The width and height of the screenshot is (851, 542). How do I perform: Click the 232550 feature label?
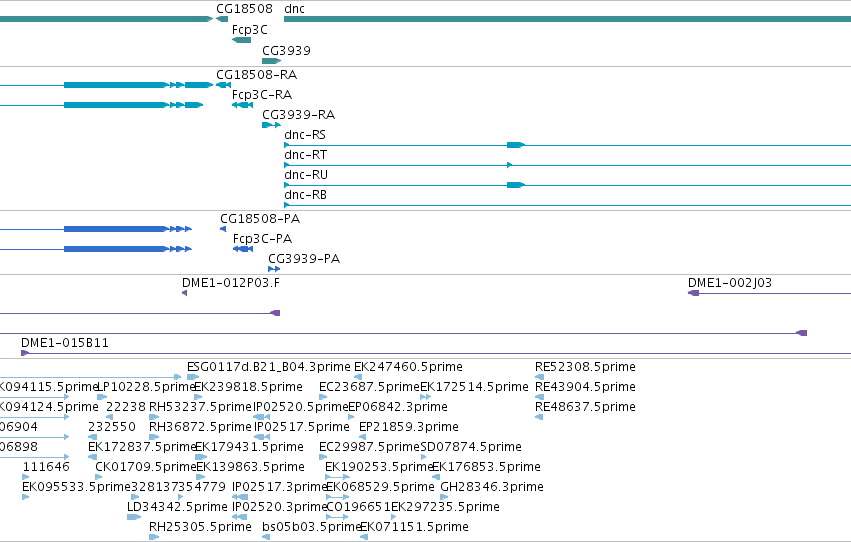[112, 427]
